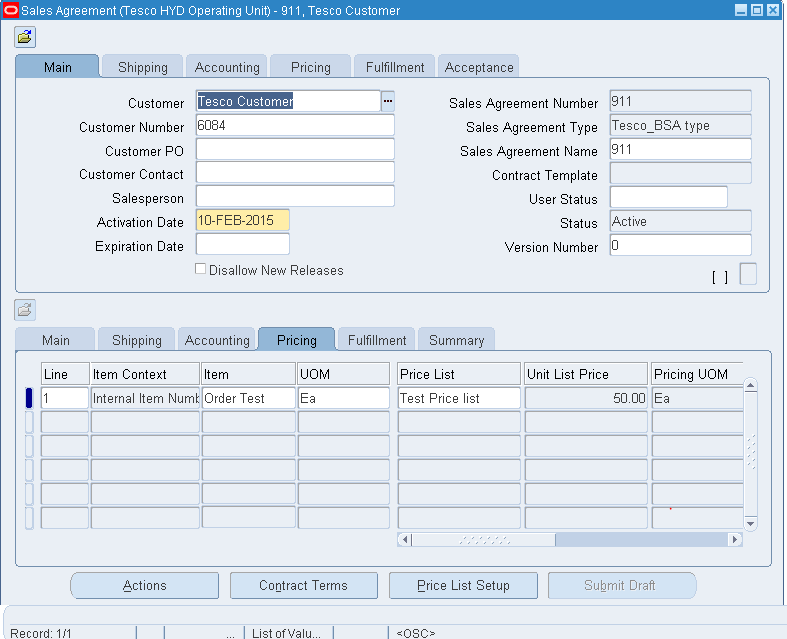Select lines Accounting tab

point(217,340)
